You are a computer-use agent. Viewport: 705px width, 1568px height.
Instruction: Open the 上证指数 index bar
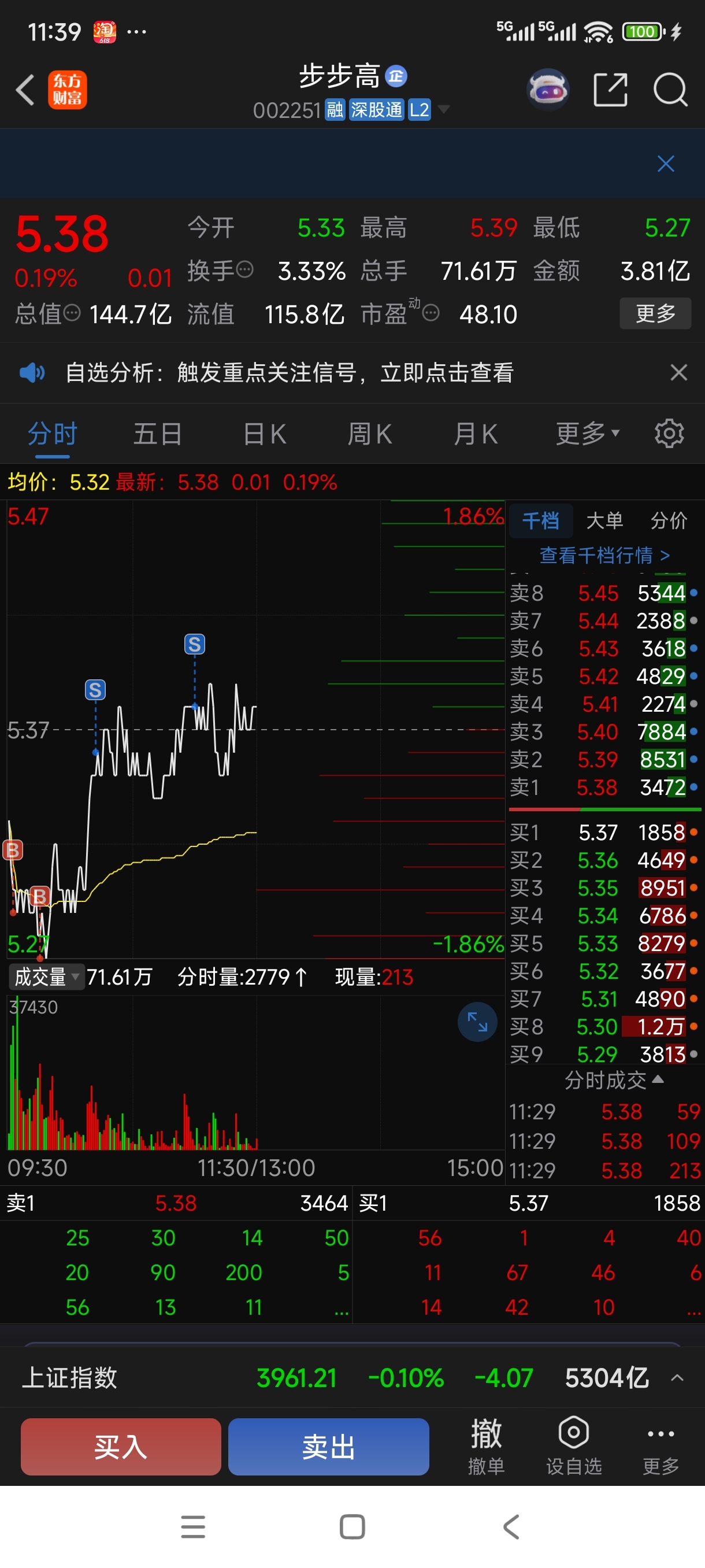pos(353,1377)
